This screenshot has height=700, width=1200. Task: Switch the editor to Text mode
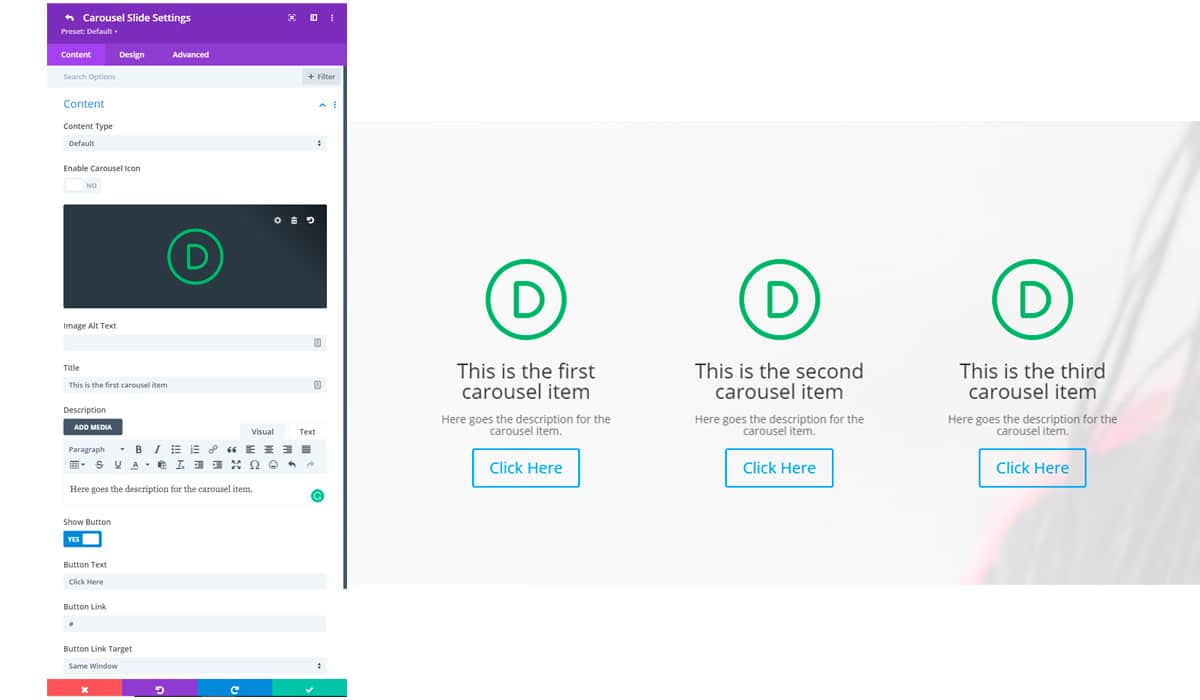pyautogui.click(x=307, y=431)
